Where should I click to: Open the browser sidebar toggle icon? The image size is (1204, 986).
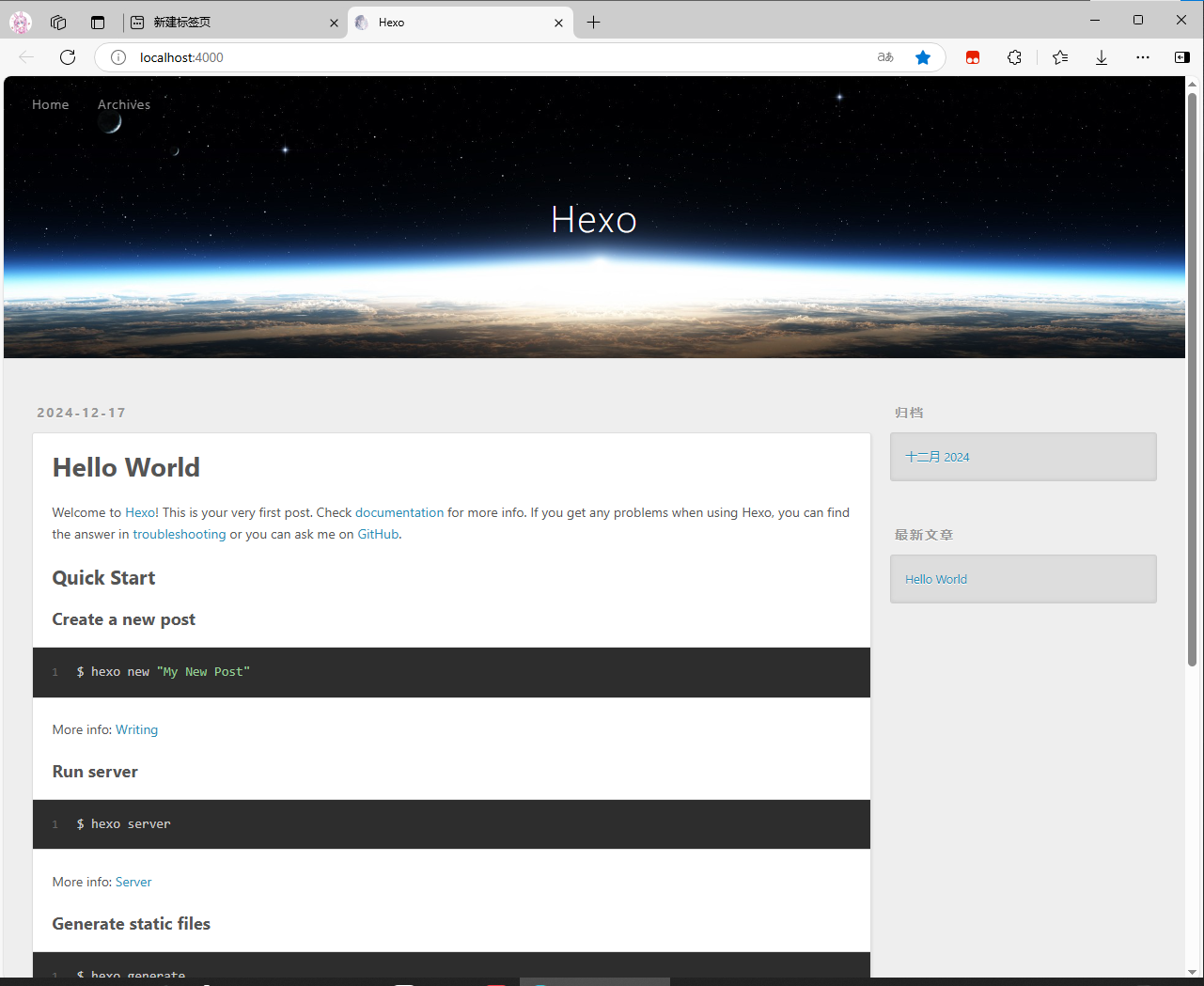coord(1182,57)
